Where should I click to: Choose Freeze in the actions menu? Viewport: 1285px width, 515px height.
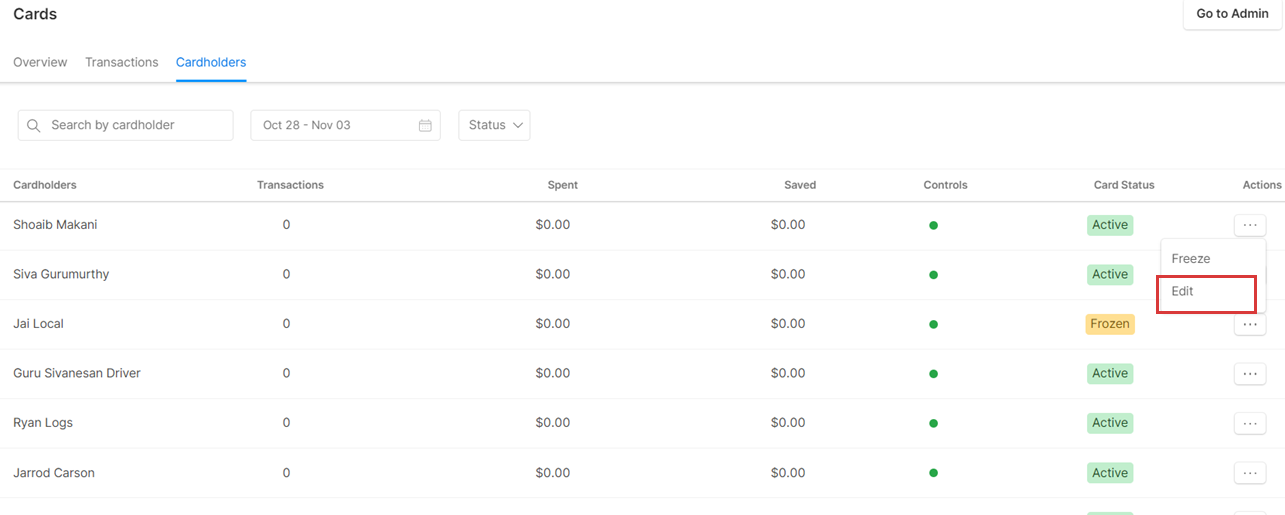point(1191,258)
